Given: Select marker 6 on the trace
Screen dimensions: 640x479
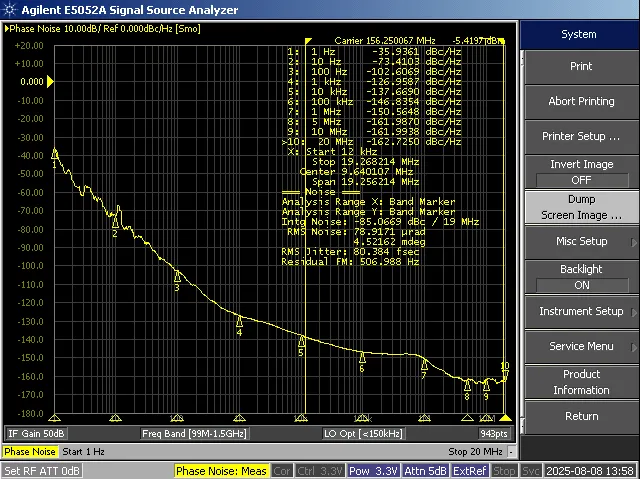Looking at the screenshot, I should [x=362, y=357].
